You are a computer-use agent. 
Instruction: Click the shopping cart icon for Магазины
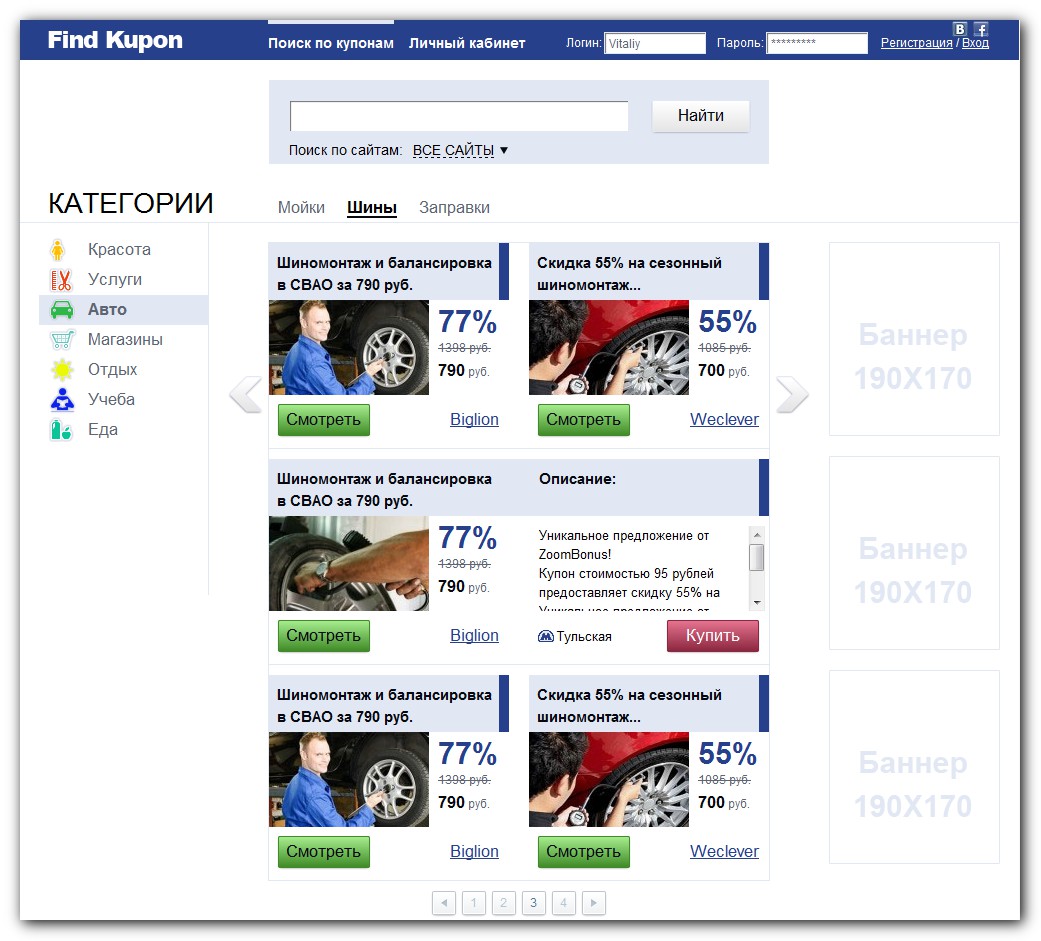pyautogui.click(x=62, y=339)
